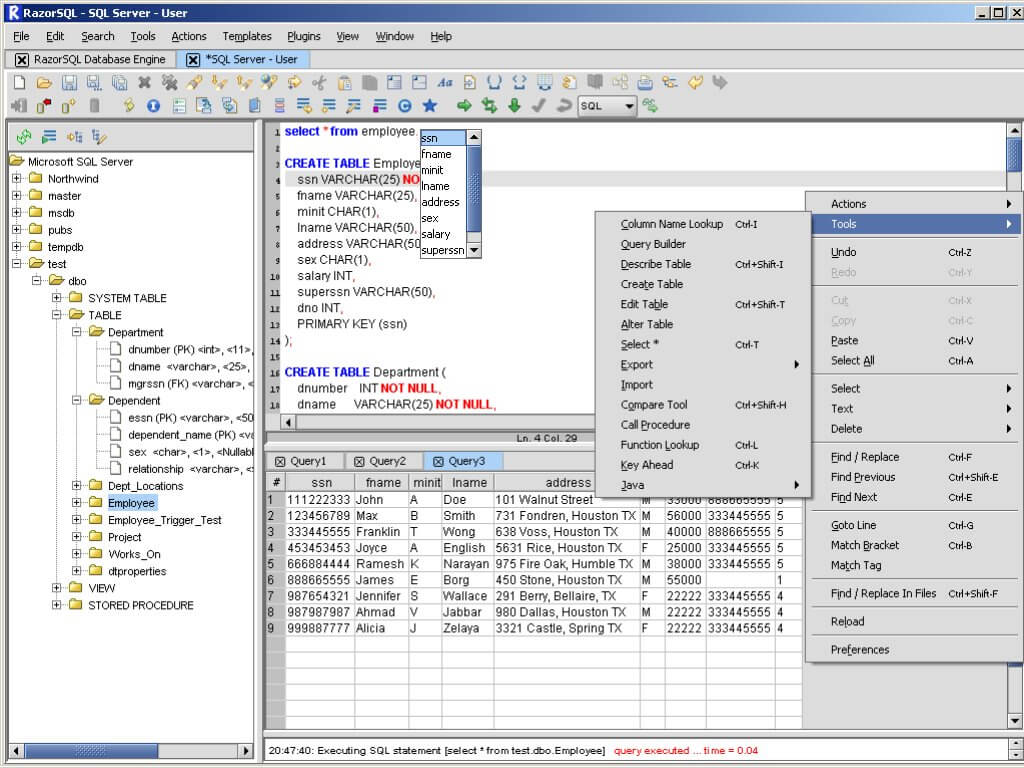Click the blue circled C icon
The width and height of the screenshot is (1024, 768).
[404, 106]
